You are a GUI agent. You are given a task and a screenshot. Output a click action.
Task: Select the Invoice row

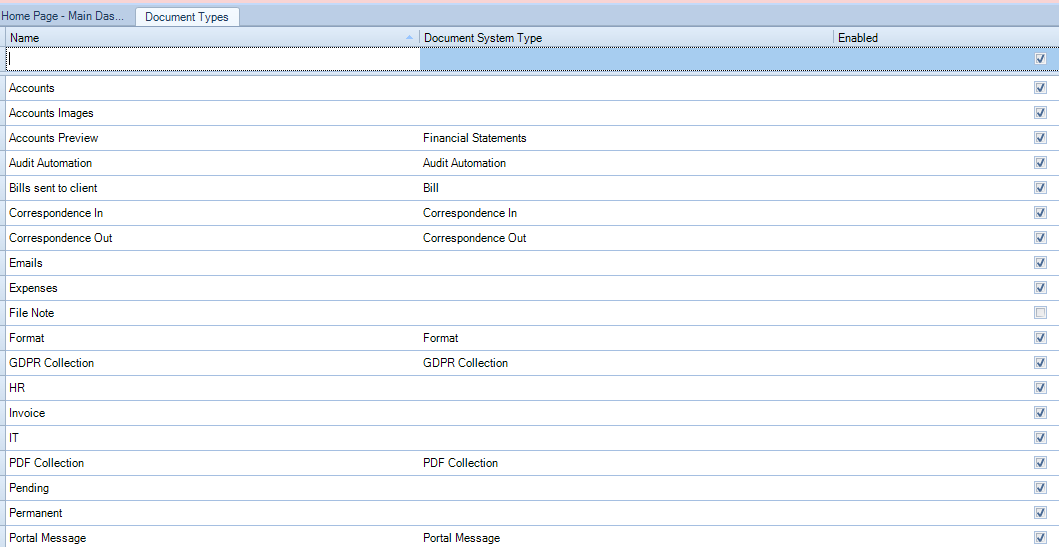pos(532,413)
